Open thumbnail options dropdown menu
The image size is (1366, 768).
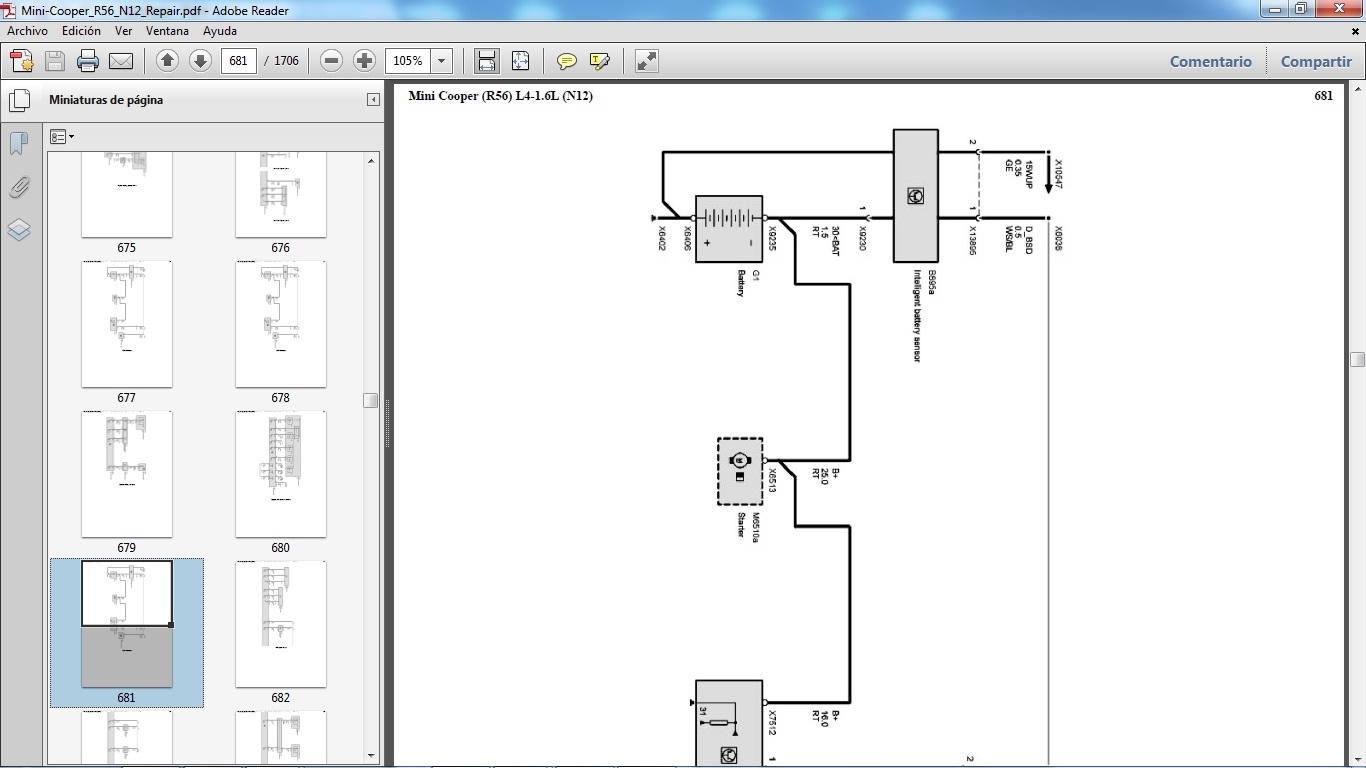tap(62, 137)
